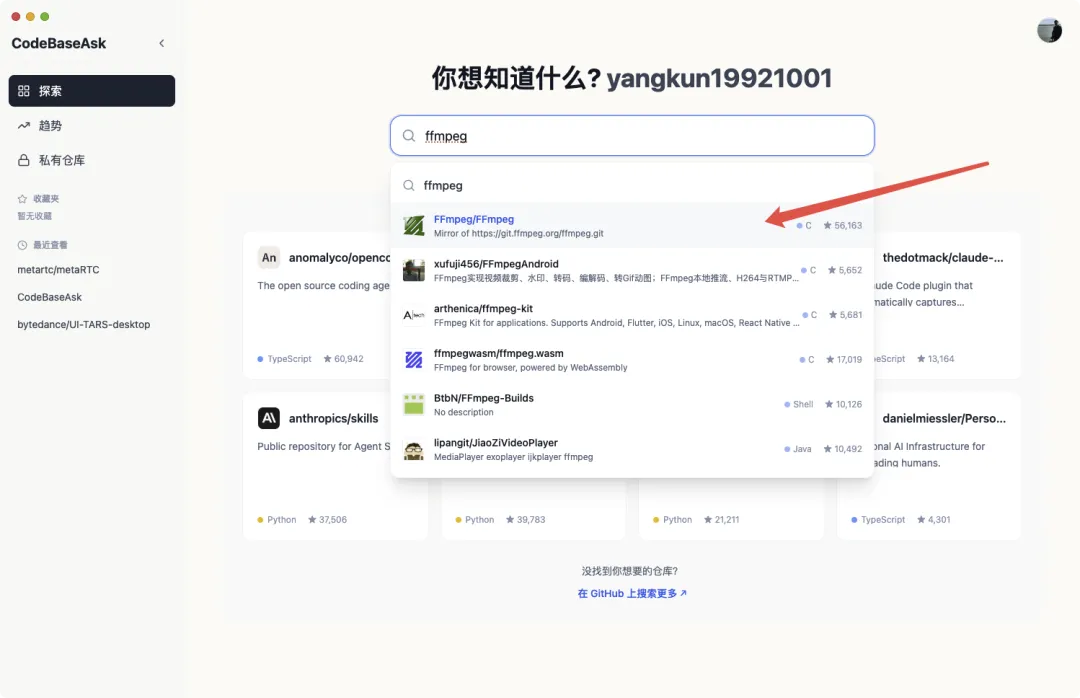Select ffmpegwasm/ffmpeg.wasm result

pyautogui.click(x=632, y=360)
